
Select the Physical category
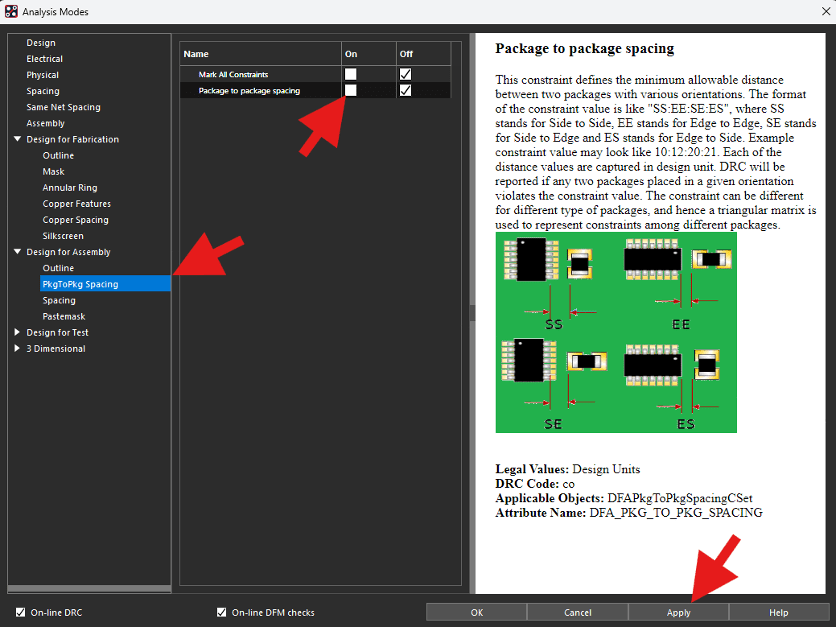[43, 75]
